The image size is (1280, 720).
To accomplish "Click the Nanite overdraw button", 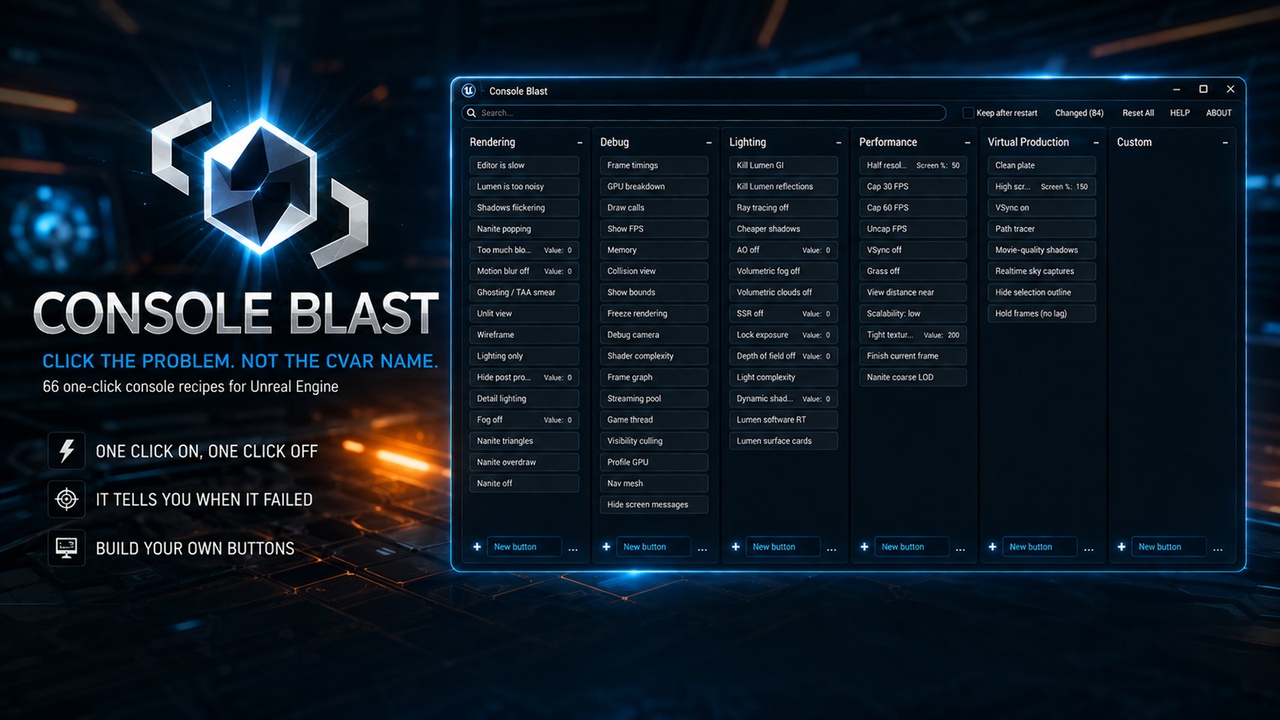I will click(524, 462).
